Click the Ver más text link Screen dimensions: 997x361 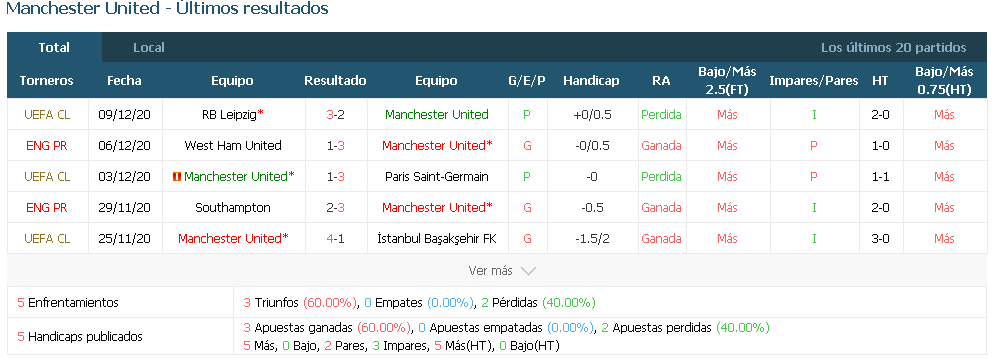(490, 271)
